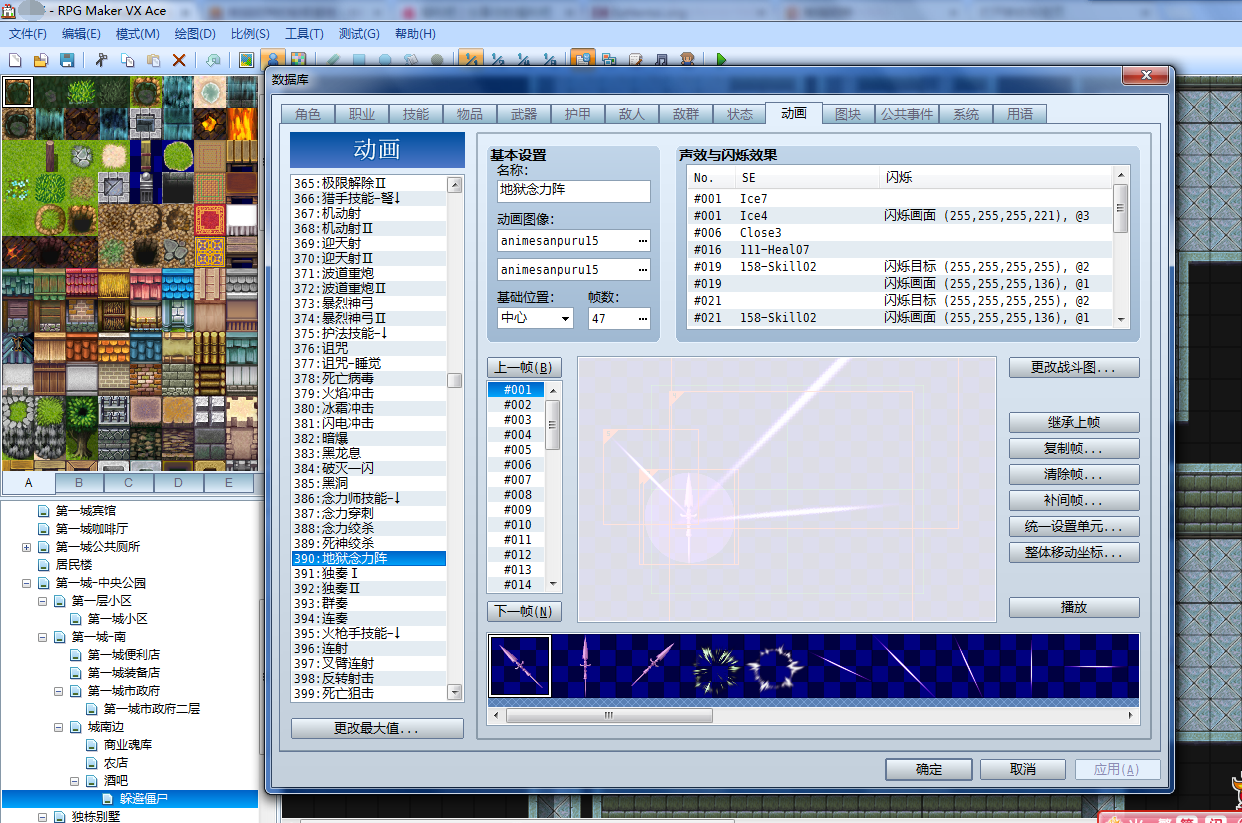Click the Paste toolbar icon
Viewport: 1242px width, 823px height.
(x=153, y=60)
